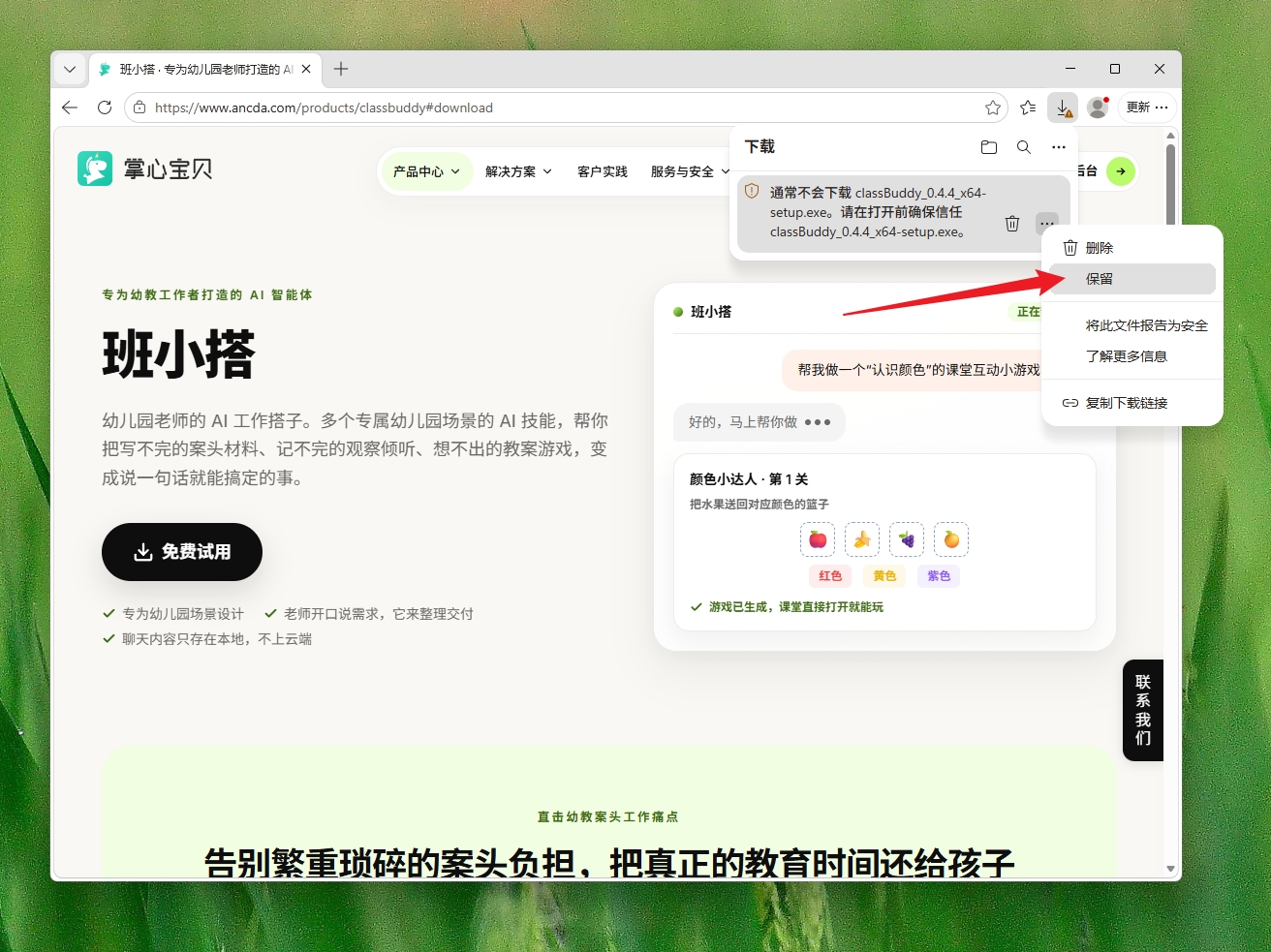Viewport: 1271px width, 952px height.
Task: Open the tab list chevron button
Action: click(x=70, y=70)
